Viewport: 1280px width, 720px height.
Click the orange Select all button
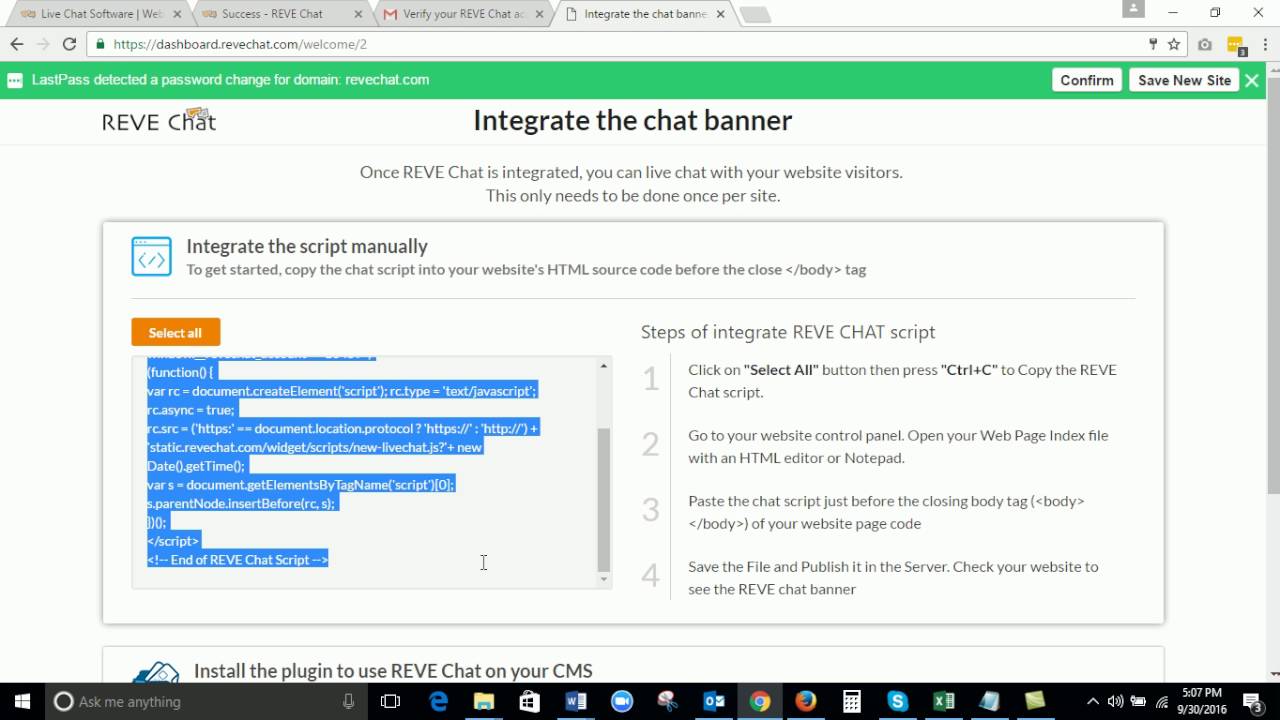(x=175, y=333)
